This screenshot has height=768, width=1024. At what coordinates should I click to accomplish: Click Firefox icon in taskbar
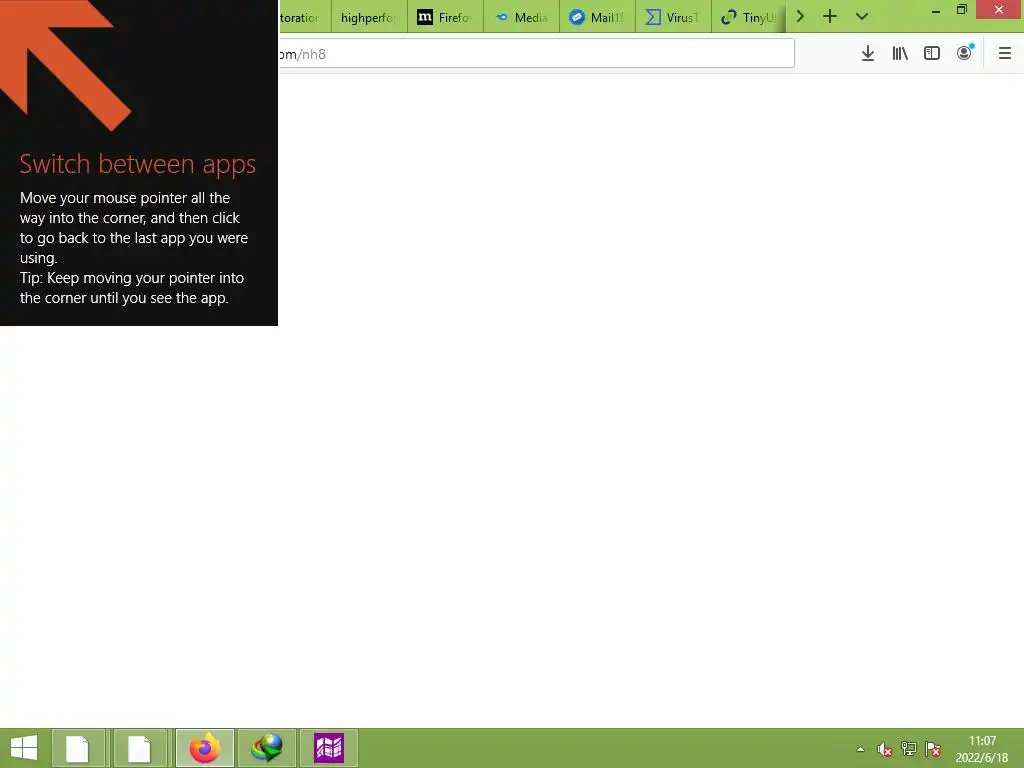coord(204,748)
